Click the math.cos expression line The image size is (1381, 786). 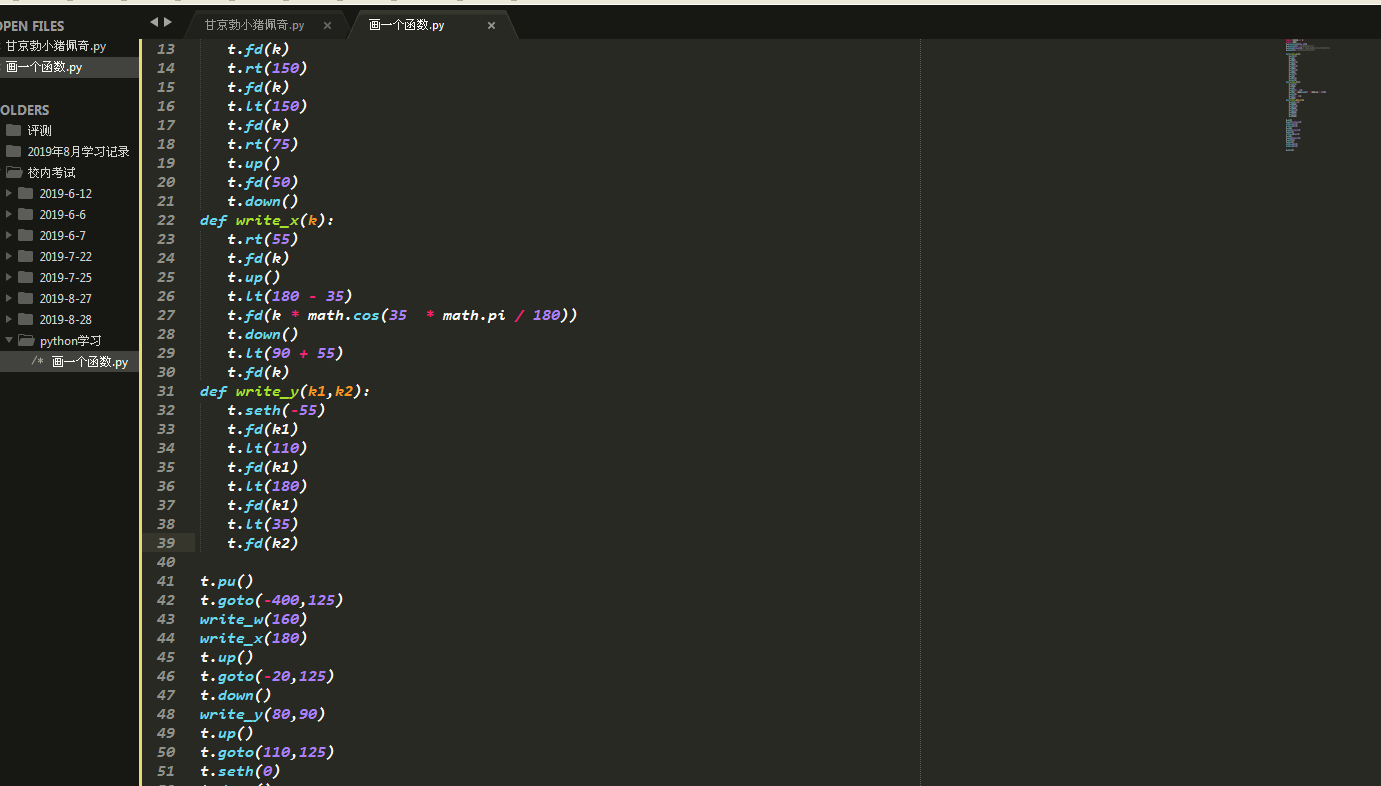[x=403, y=315]
